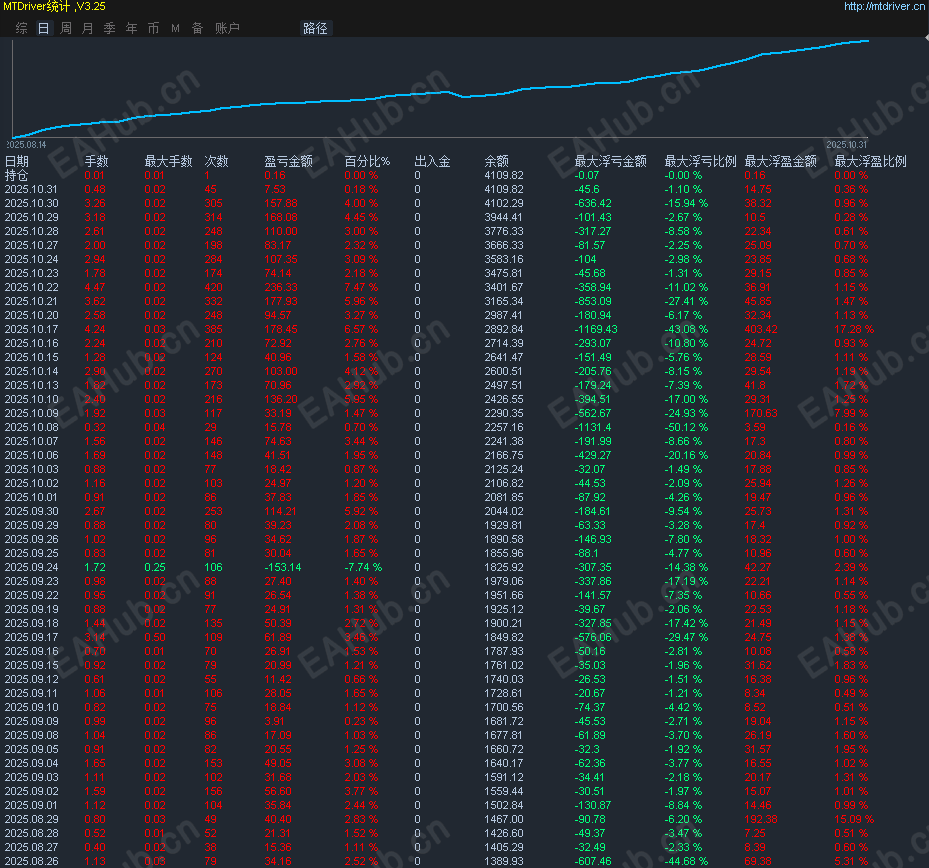Screen dimensions: 929x868
Task: Click the 路径 path button
Action: pos(315,28)
